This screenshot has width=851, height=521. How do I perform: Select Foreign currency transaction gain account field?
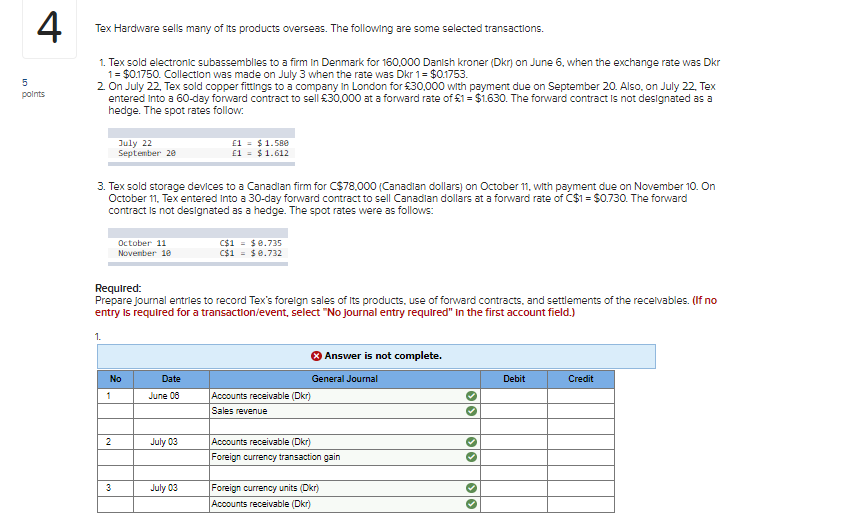(345, 458)
